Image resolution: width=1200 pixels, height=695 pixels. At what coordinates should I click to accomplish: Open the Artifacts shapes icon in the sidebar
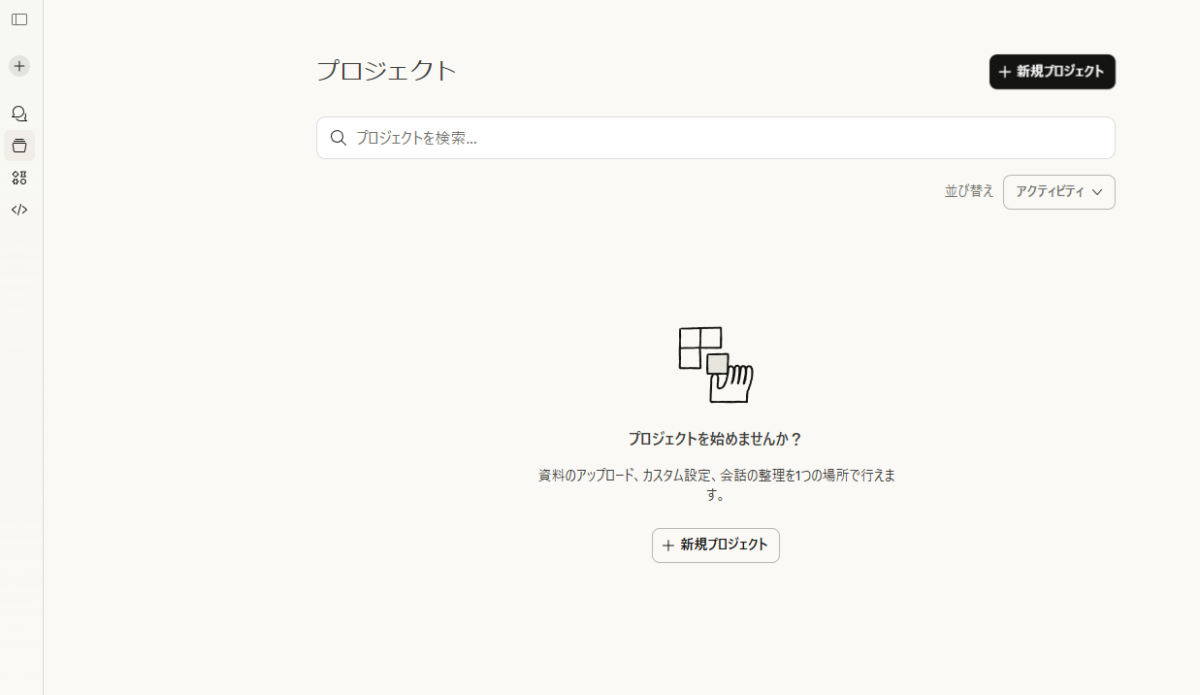tap(18, 177)
